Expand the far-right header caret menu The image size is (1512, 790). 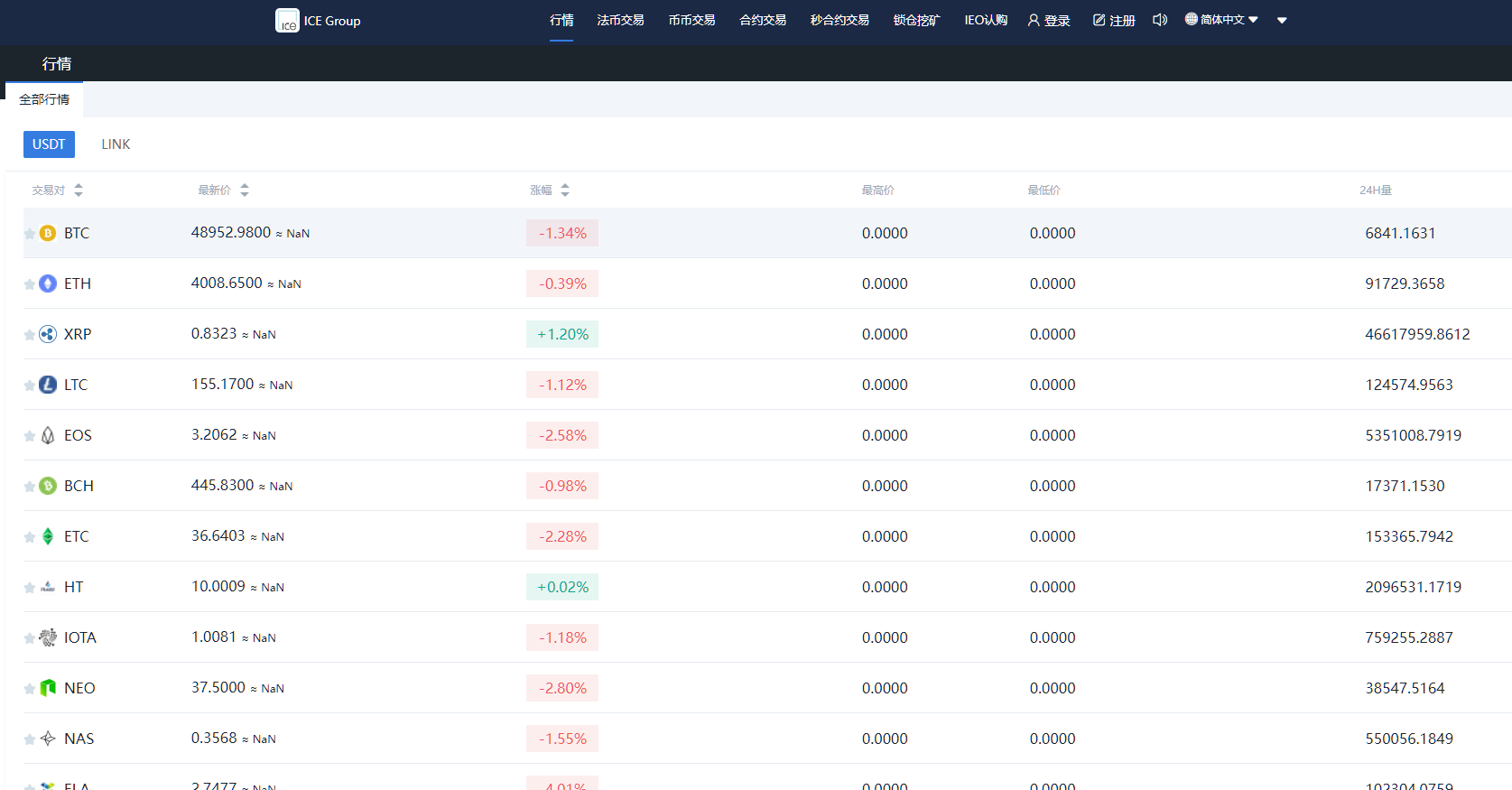pyautogui.click(x=1282, y=20)
